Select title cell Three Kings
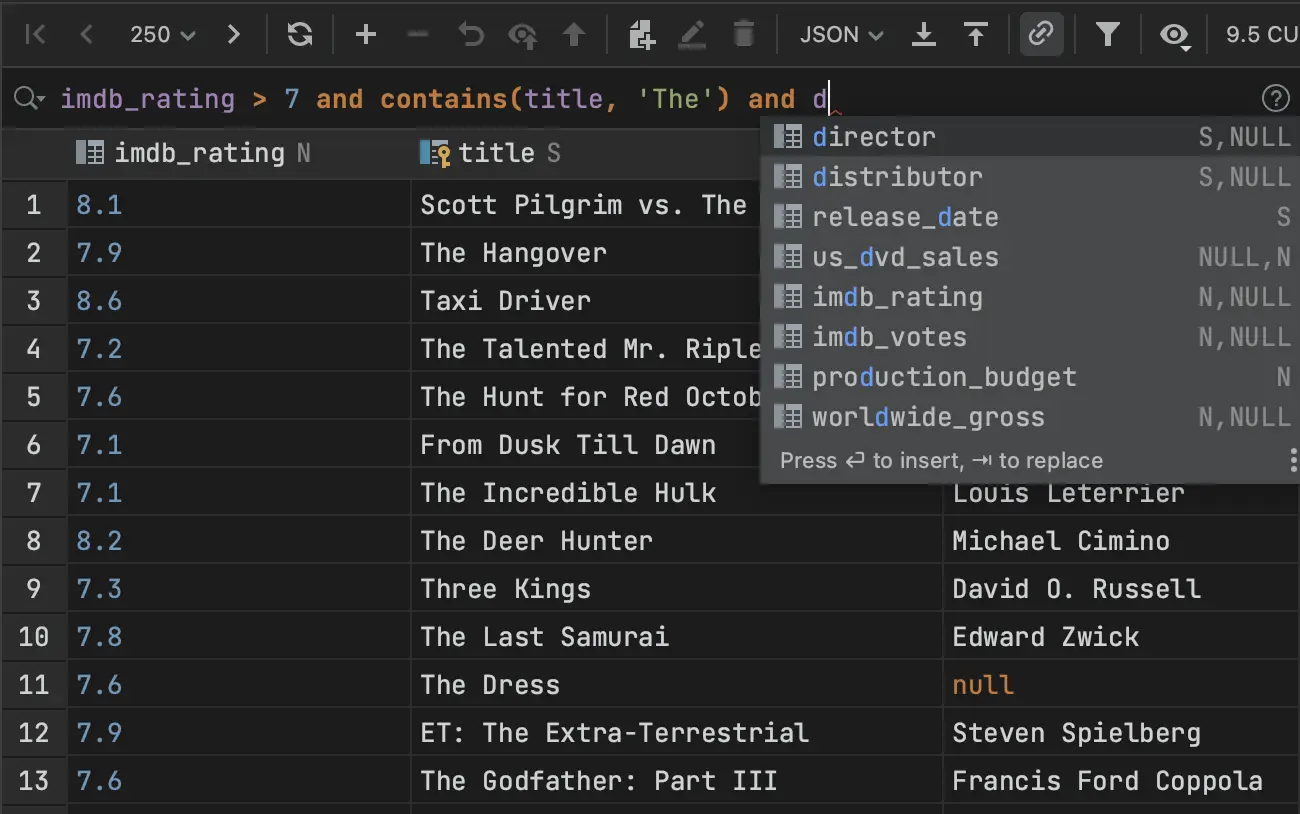 tap(677, 589)
